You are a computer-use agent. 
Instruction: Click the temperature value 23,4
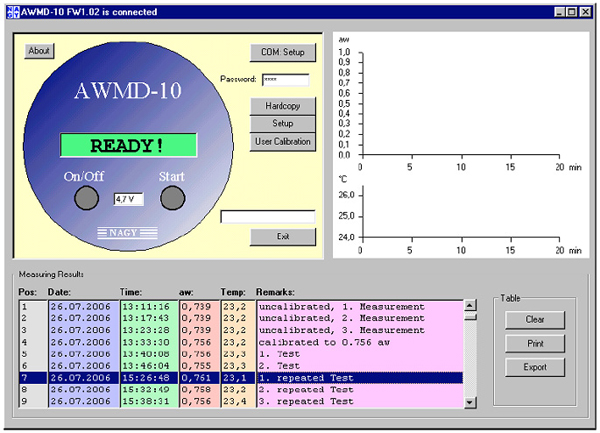(235, 402)
